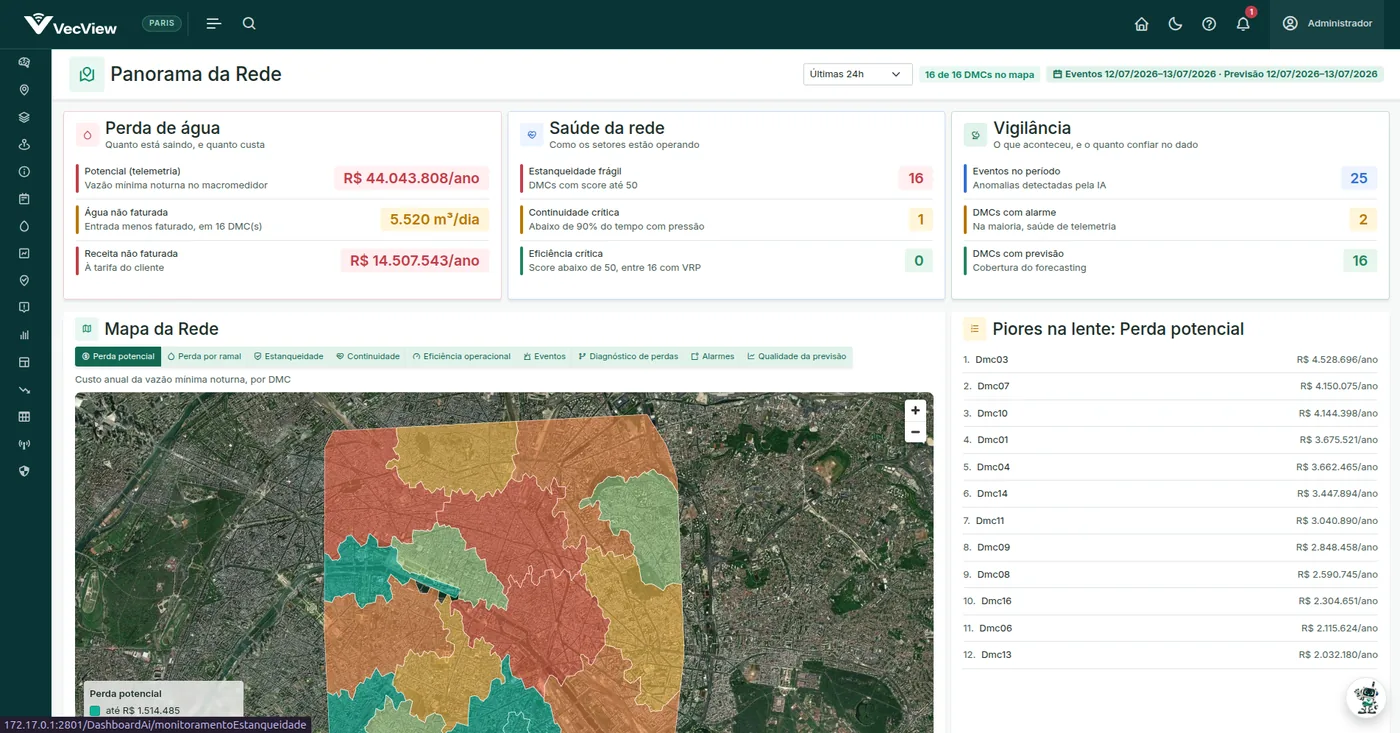1400x733 pixels.
Task: Open the Administrador user menu
Action: click(x=1327, y=24)
